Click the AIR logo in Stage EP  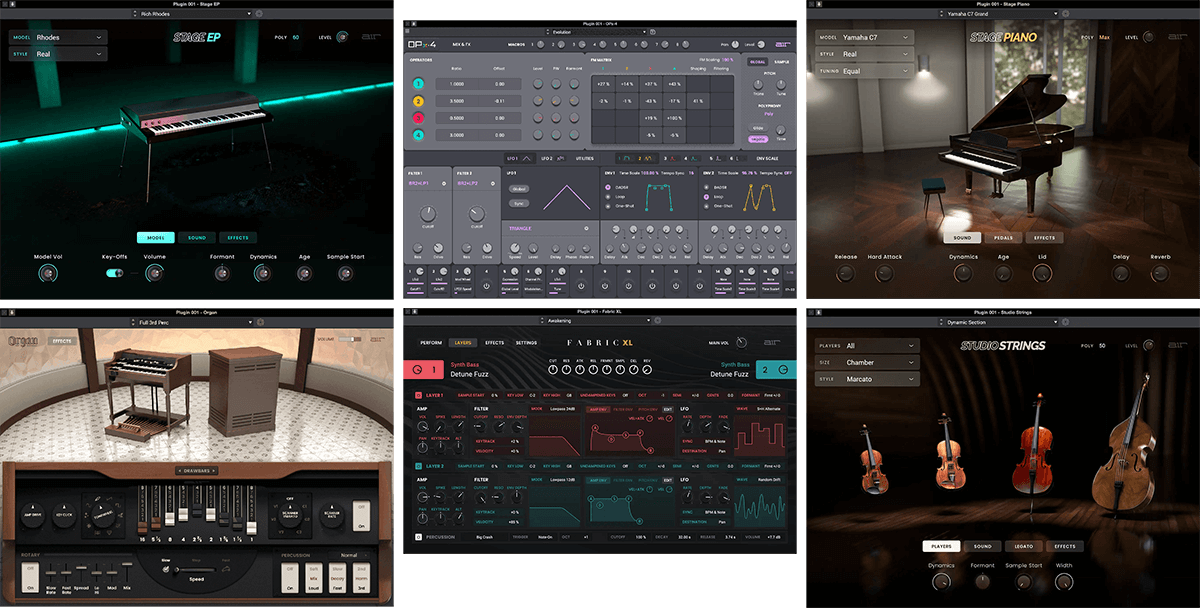click(x=371, y=37)
